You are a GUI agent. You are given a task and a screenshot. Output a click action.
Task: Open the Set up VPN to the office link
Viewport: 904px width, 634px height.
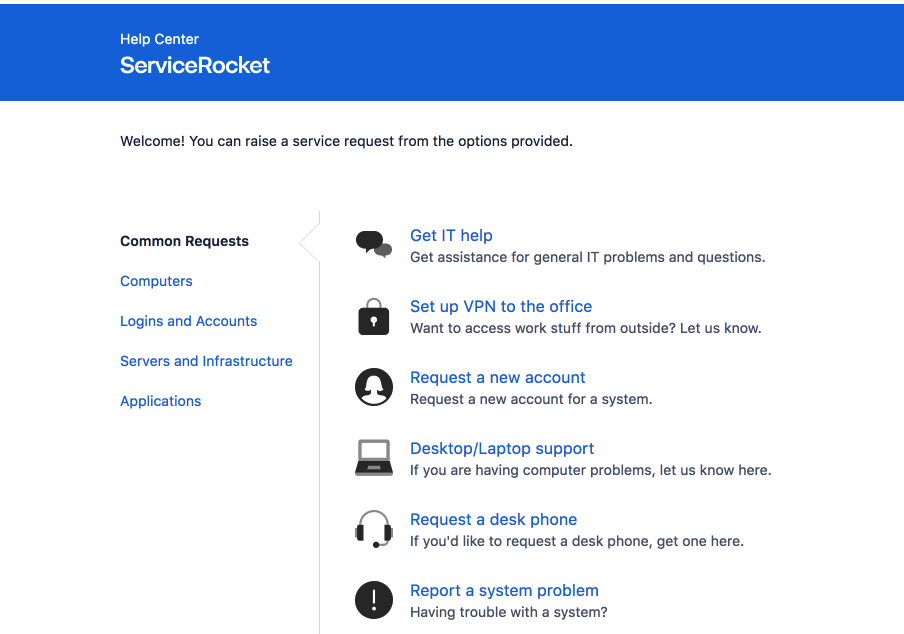(501, 306)
